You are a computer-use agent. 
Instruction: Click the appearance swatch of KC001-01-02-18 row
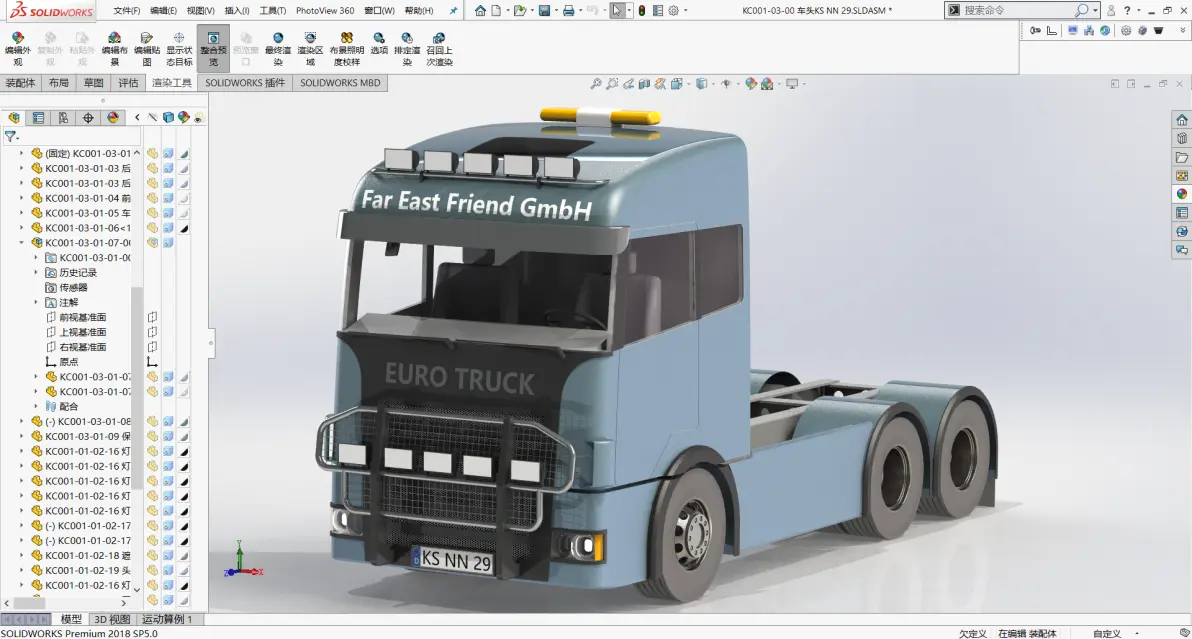pos(184,555)
